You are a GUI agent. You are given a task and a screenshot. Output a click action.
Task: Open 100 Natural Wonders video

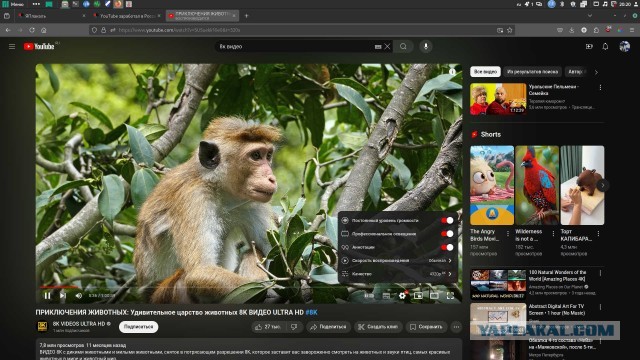click(498, 284)
